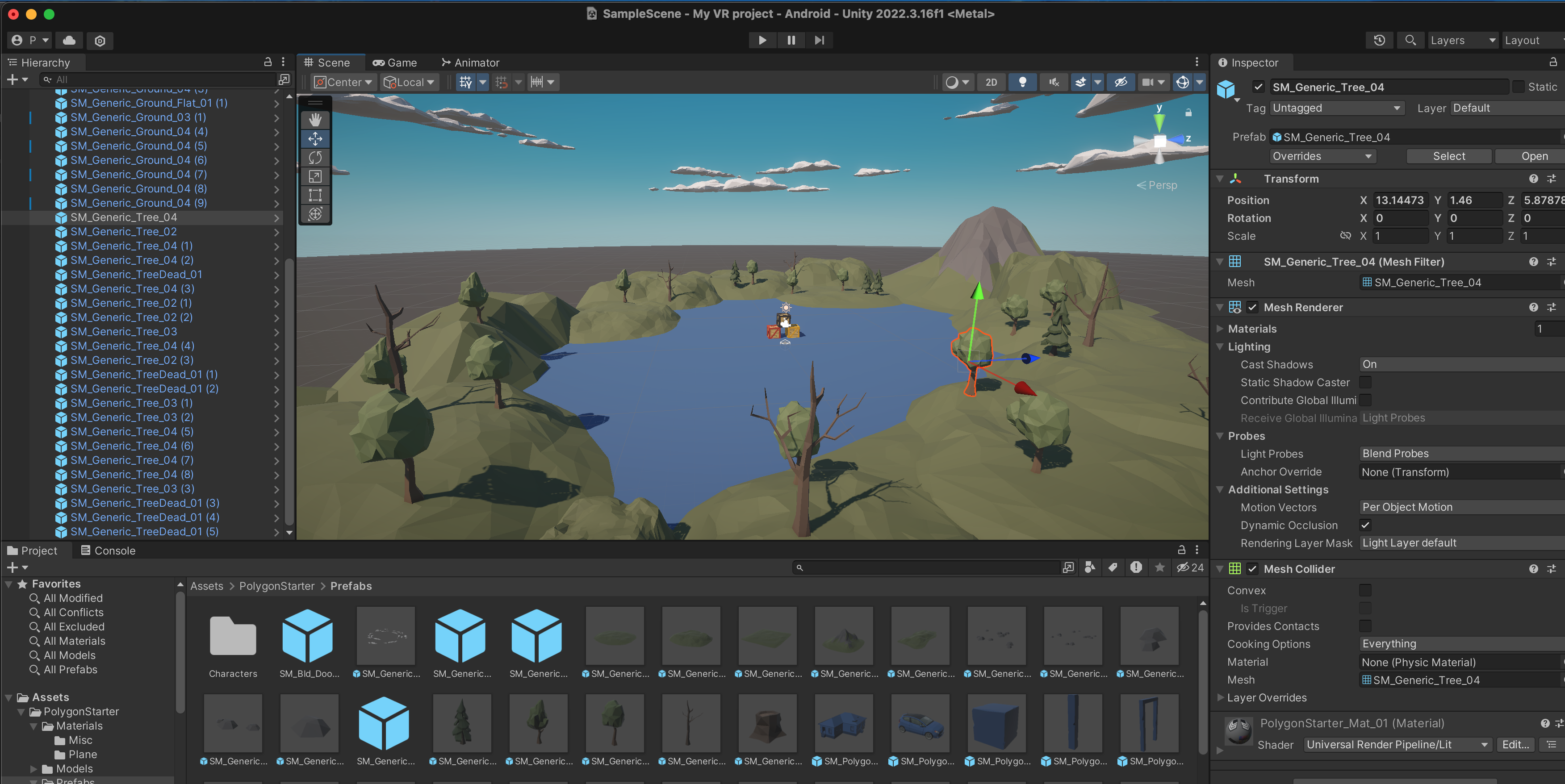Screen dimensions: 1565x784
Task: Open Unity cloud services icon
Action: click(69, 40)
